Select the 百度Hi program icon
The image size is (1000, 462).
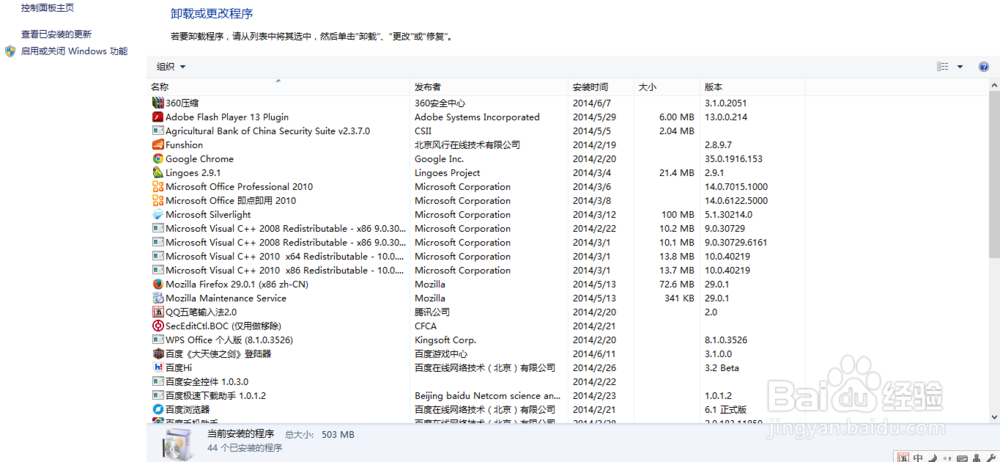click(x=158, y=368)
